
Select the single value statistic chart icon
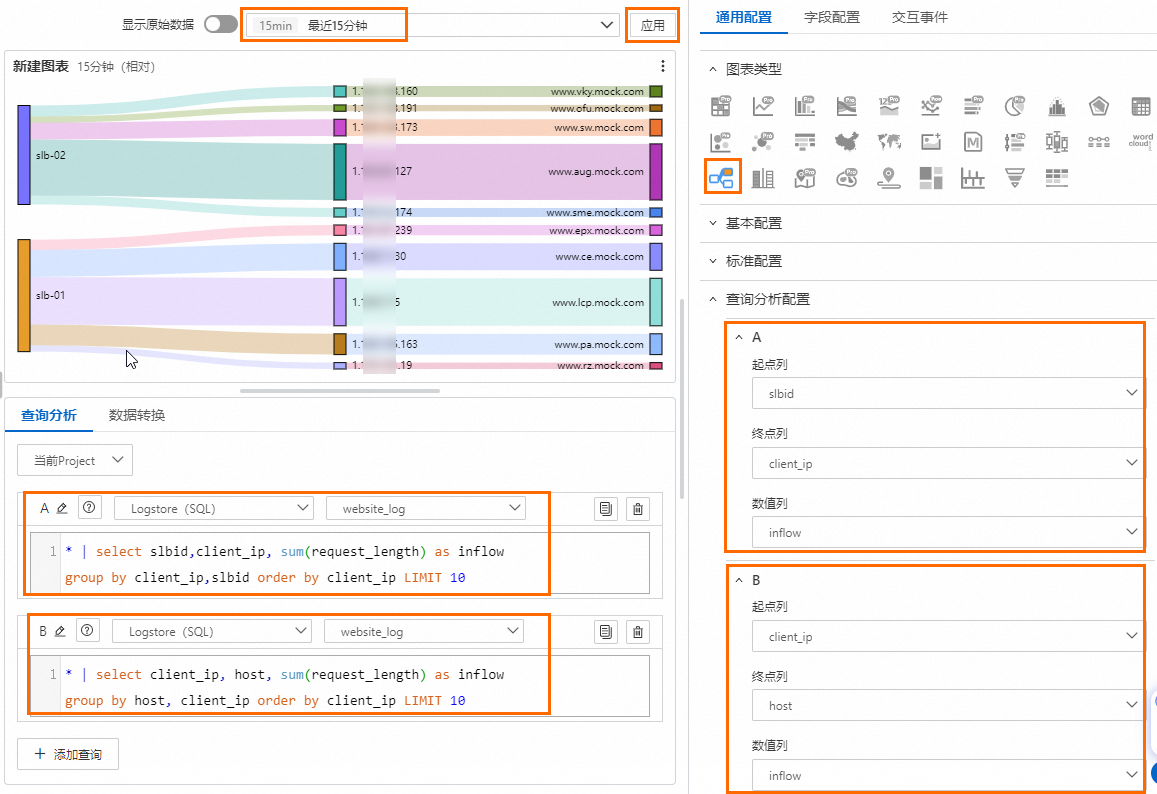click(889, 106)
